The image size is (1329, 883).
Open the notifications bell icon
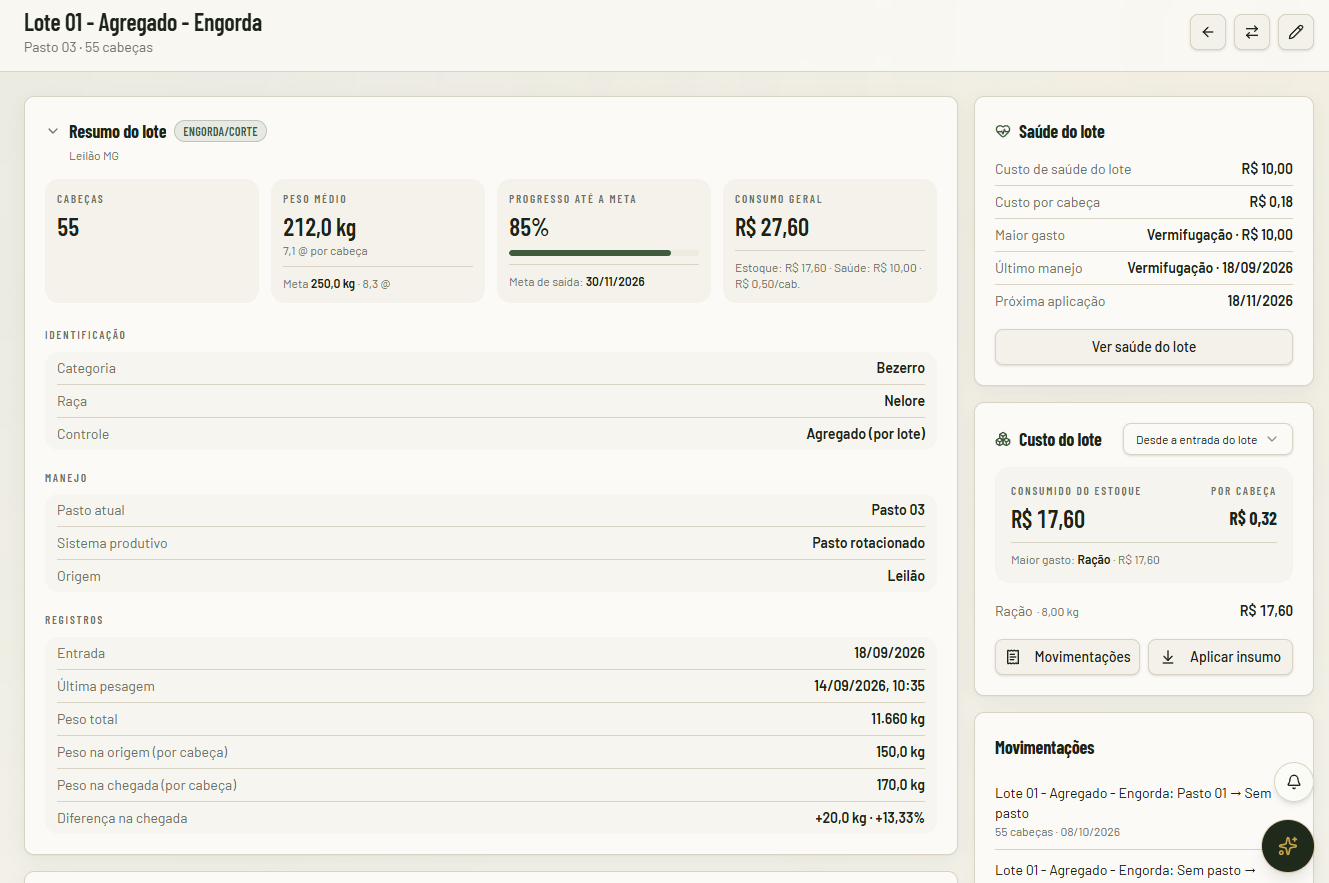(1294, 782)
